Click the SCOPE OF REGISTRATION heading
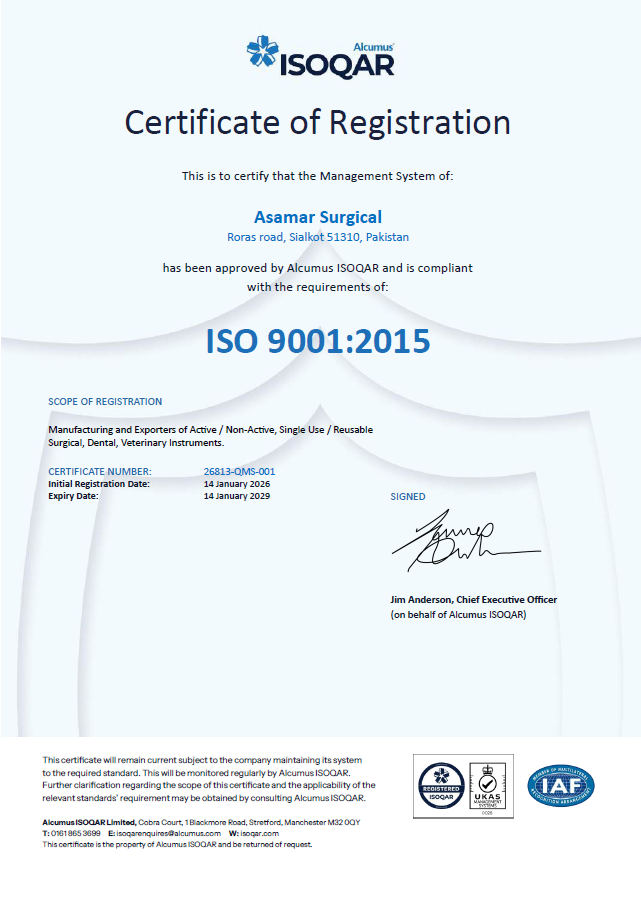The height and width of the screenshot is (900, 641). tap(105, 402)
